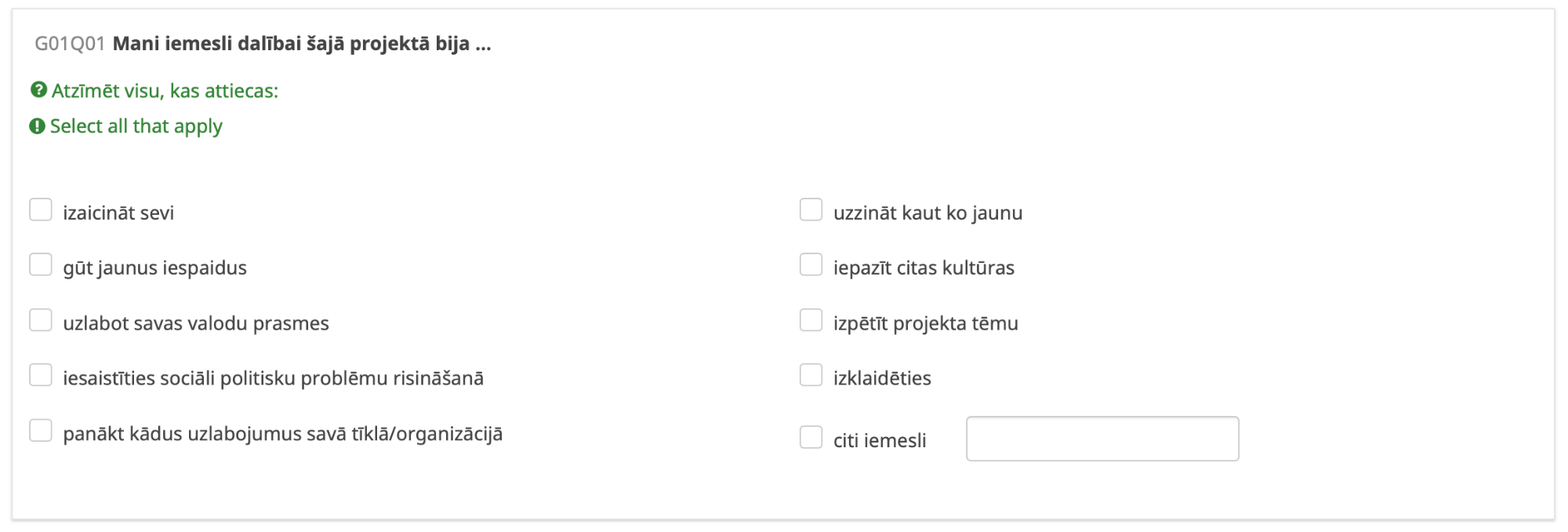Enable 'izpētīt projekta tēmu' checkbox
The image size is (1568, 532).
pyautogui.click(x=811, y=320)
